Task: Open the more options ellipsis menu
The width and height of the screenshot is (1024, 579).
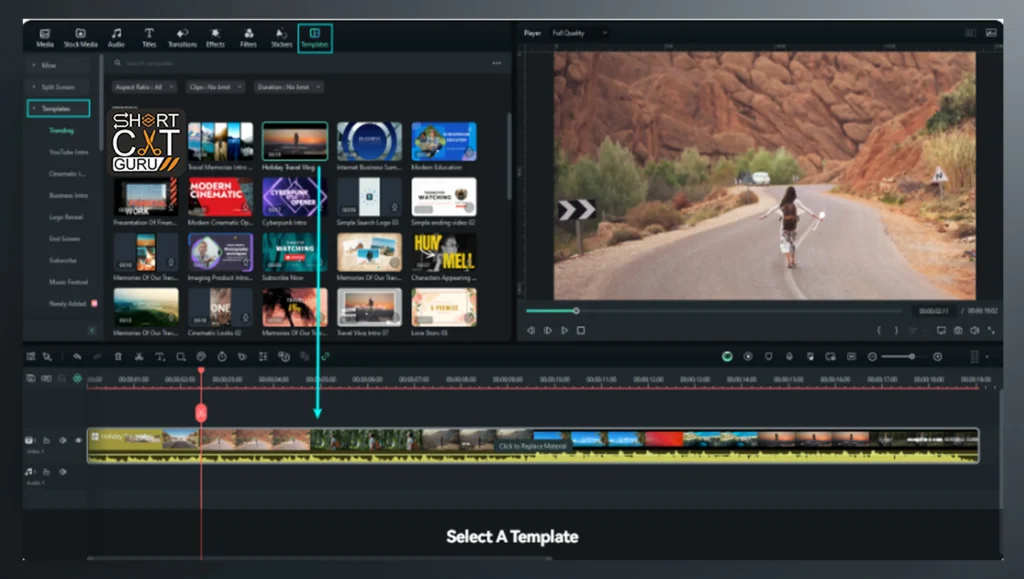Action: [497, 63]
